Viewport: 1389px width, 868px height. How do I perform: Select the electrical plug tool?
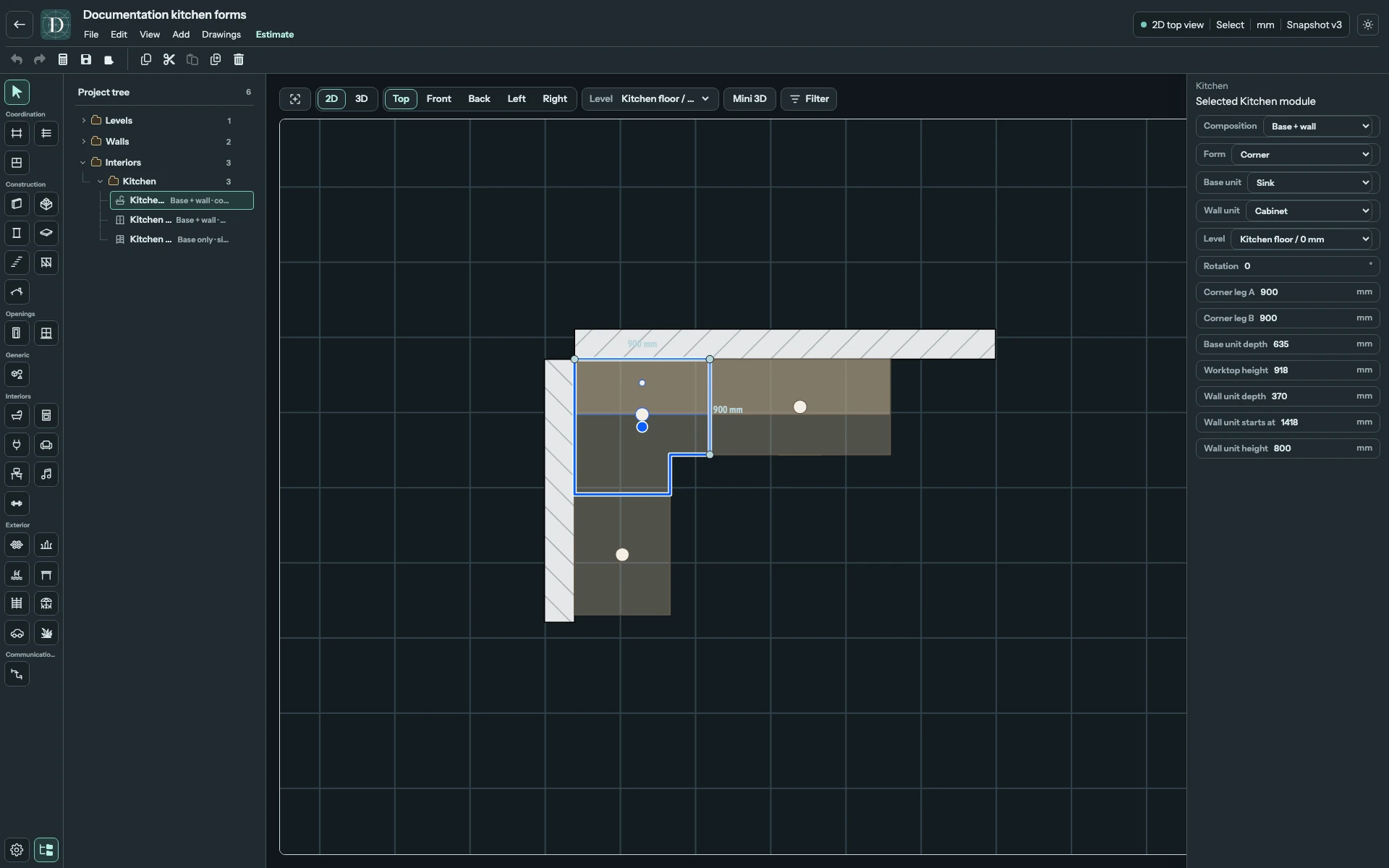click(x=17, y=445)
